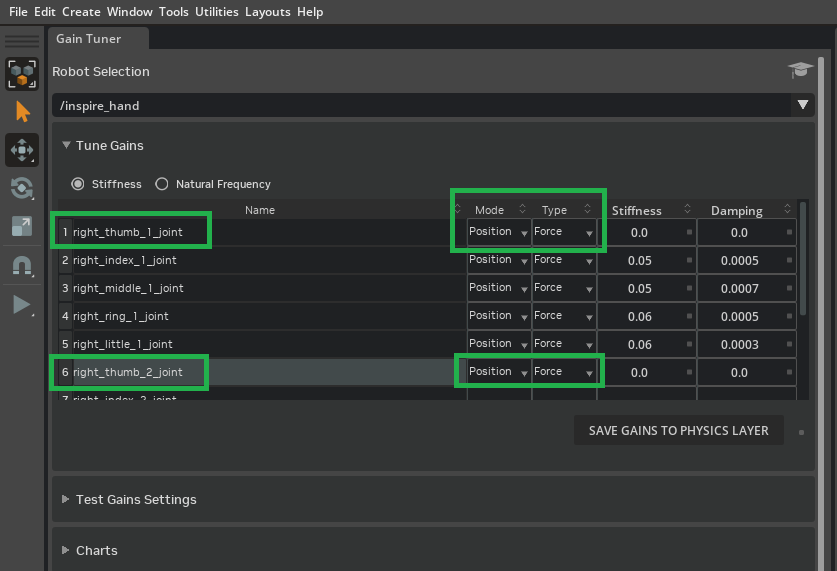Viewport: 837px width, 571px height.
Task: Select the right_ring_1_joint row name
Action: pos(121,316)
